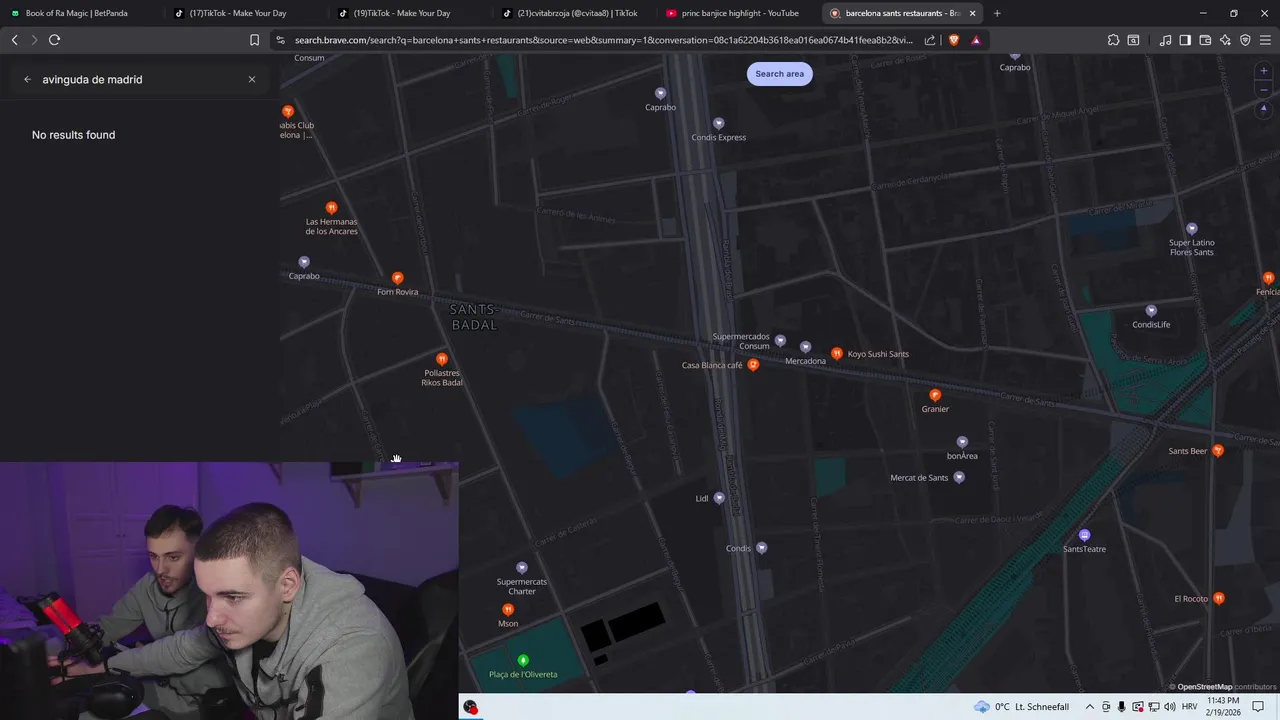This screenshot has height=720, width=1280.
Task: Switch to the cvitabrzoja TikTok tab
Action: pos(571,13)
